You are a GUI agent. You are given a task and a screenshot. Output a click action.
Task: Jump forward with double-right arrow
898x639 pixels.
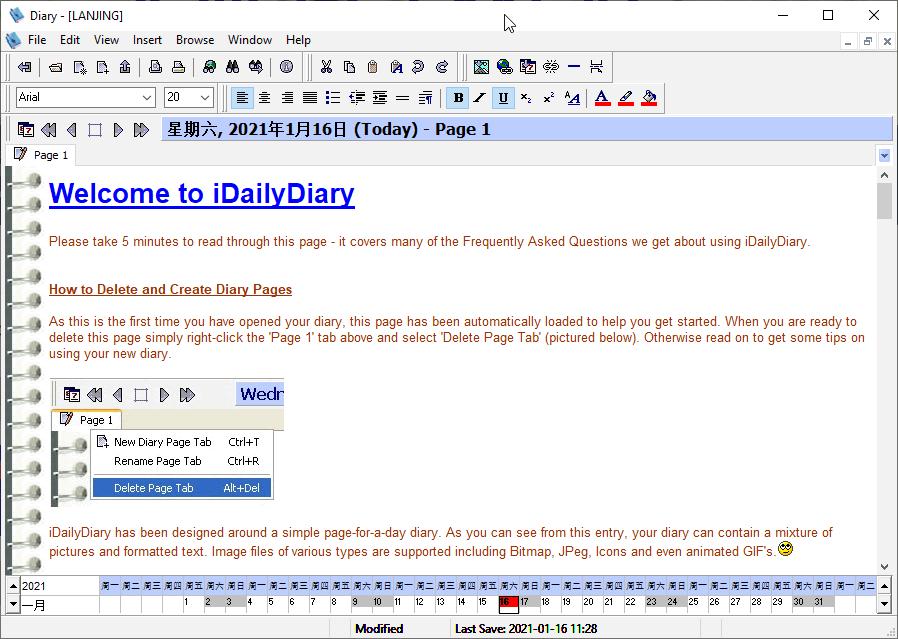click(141, 129)
